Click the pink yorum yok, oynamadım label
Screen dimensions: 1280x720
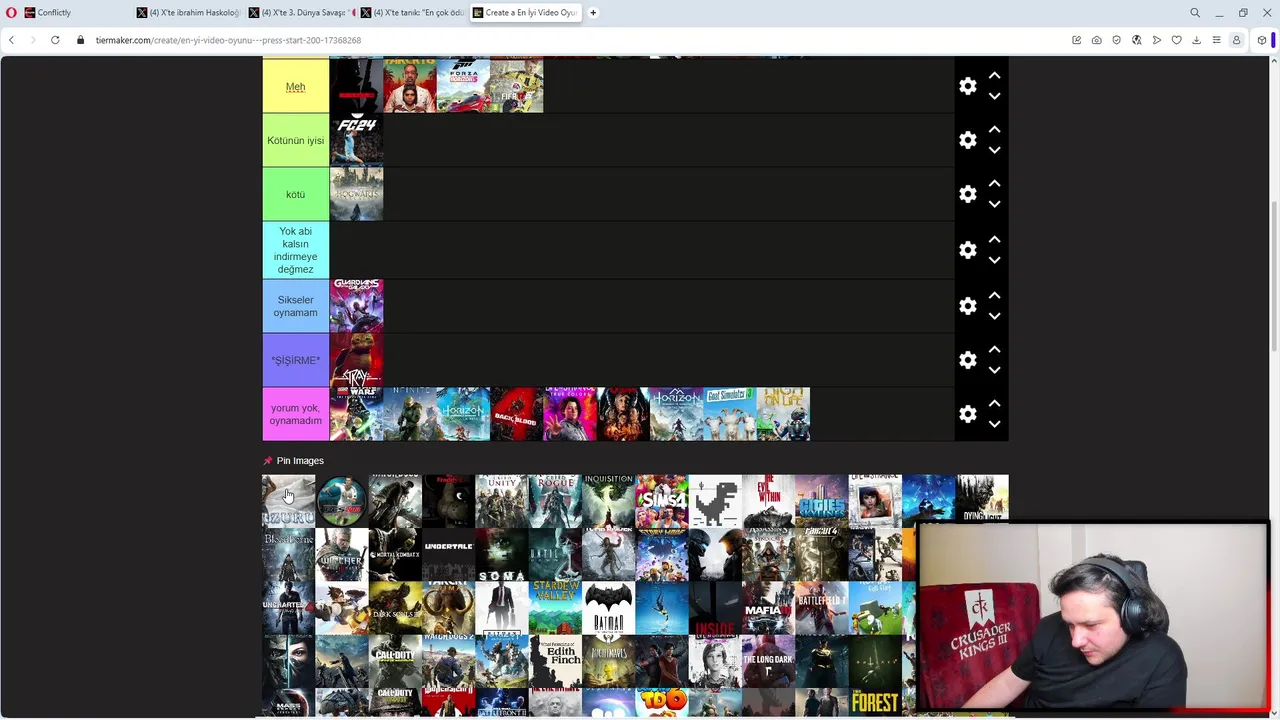click(295, 414)
